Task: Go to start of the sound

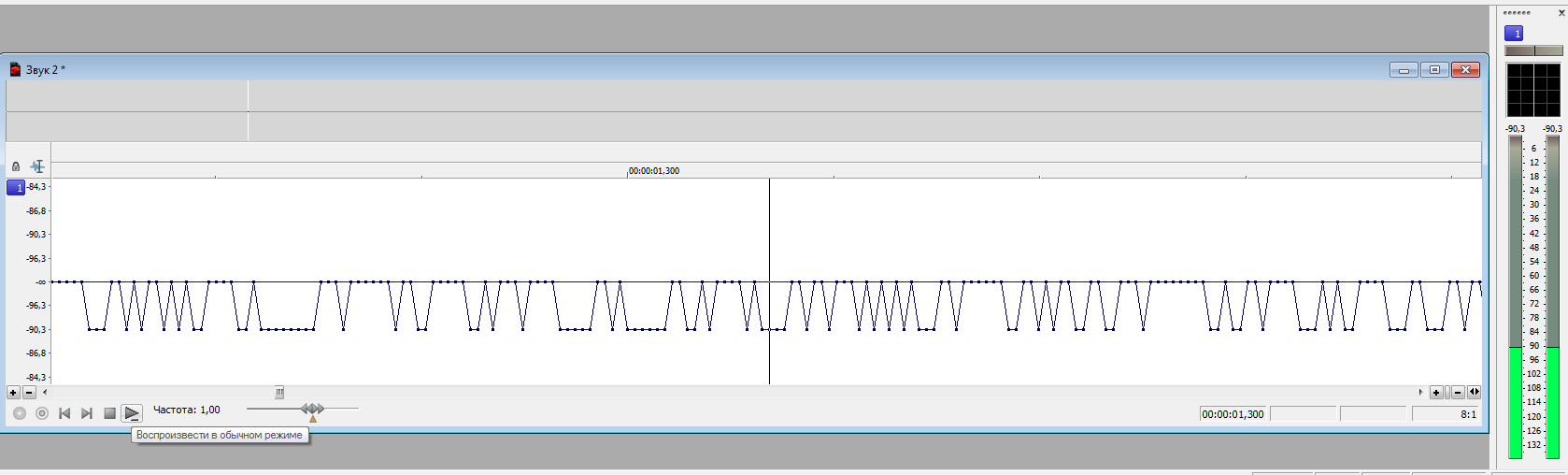Action: click(64, 413)
